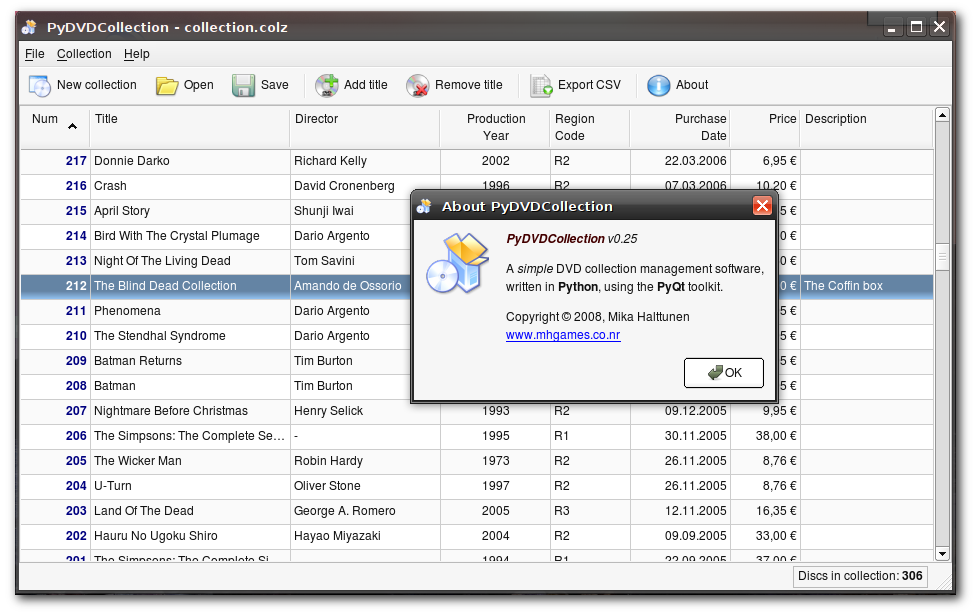Click PyDVDCollection app icon in main title bar
The height and width of the screenshot is (614, 975).
point(29,27)
